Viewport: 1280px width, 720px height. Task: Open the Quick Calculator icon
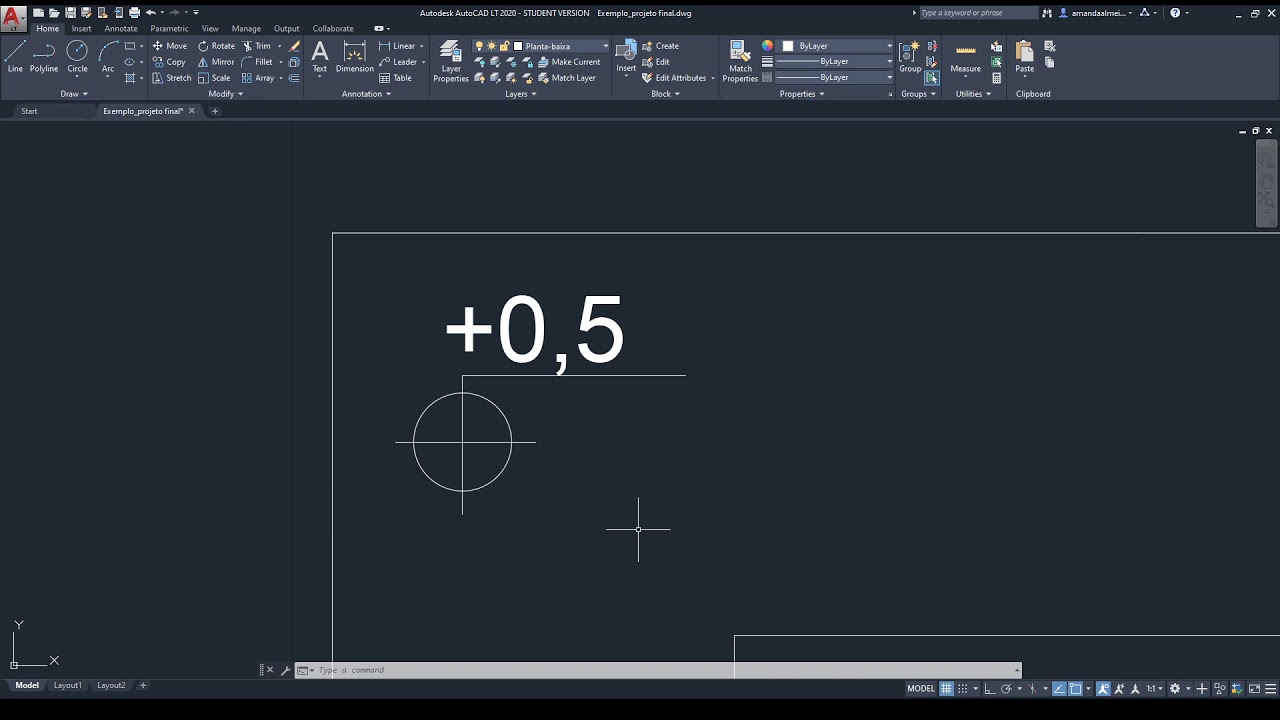click(x=997, y=78)
